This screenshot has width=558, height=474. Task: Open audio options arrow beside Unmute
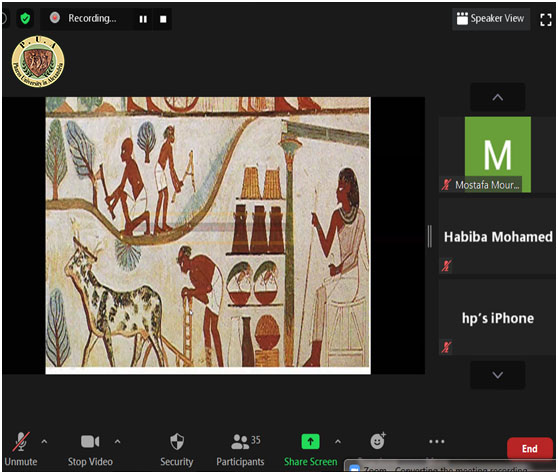44,442
